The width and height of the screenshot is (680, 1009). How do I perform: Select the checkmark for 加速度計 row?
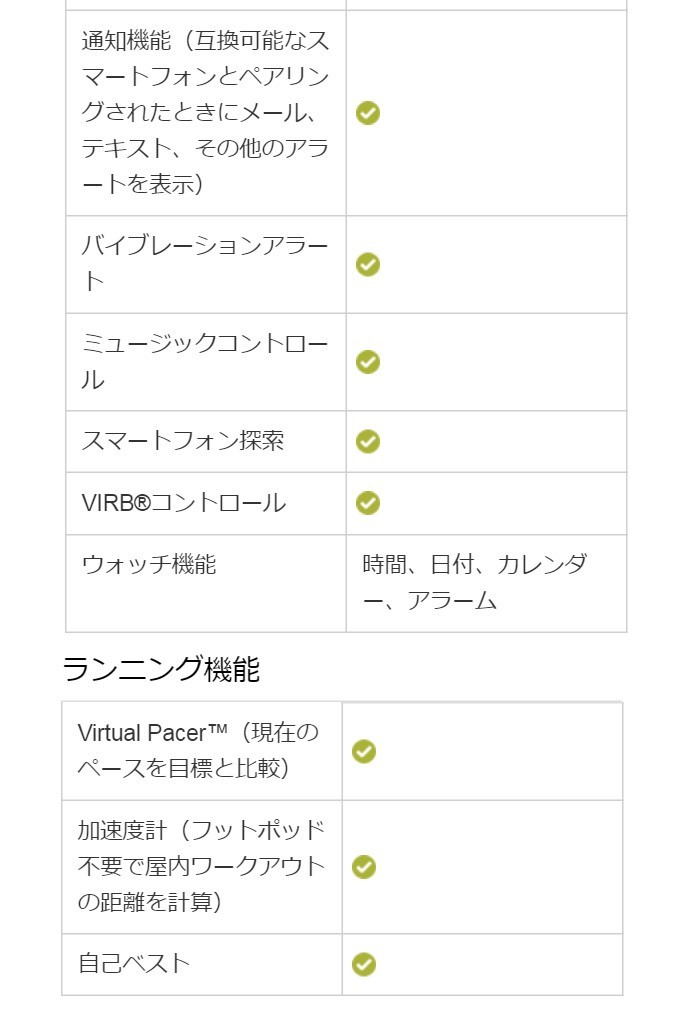pyautogui.click(x=364, y=867)
